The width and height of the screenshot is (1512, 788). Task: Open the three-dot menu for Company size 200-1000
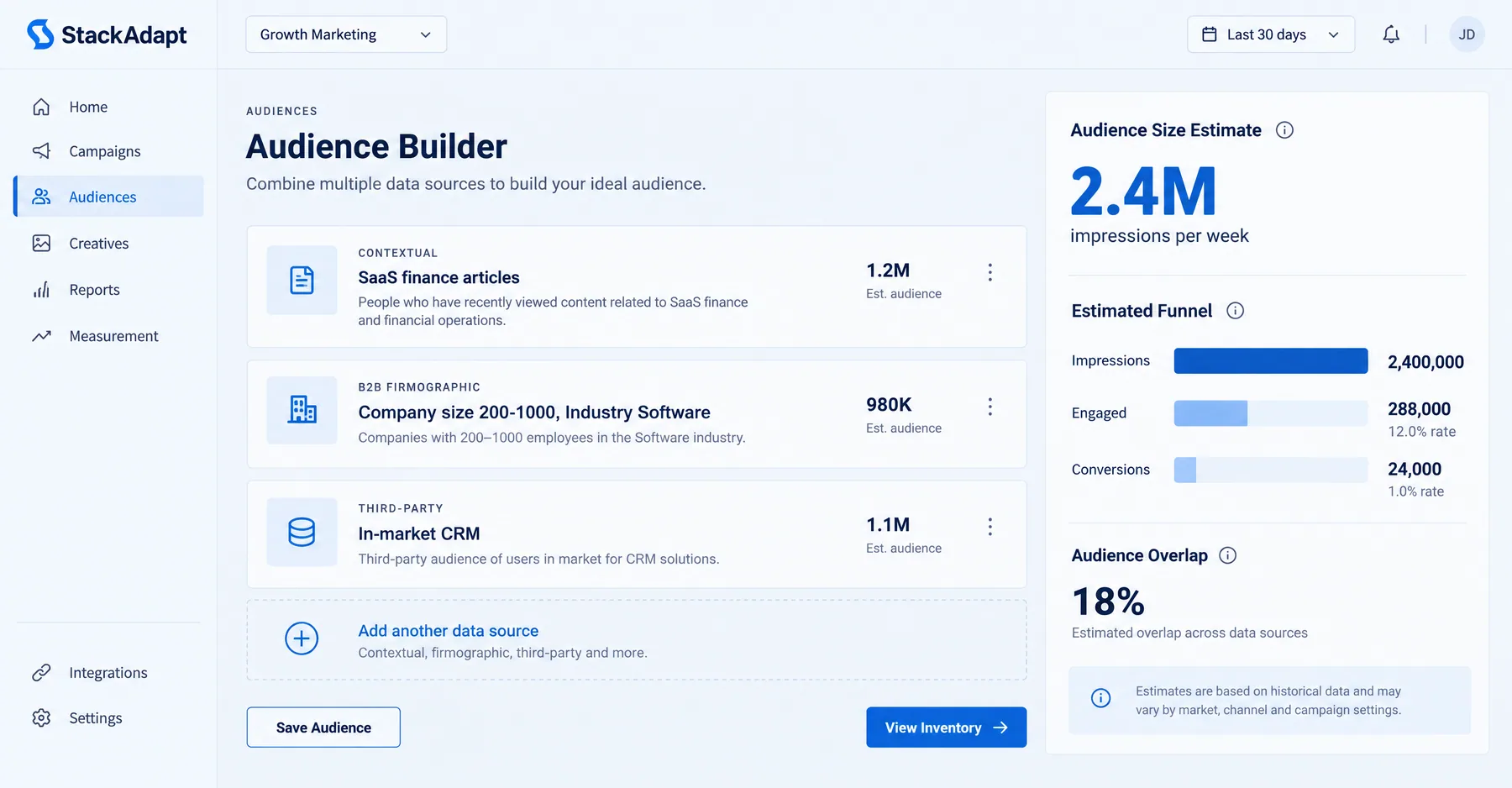click(990, 407)
